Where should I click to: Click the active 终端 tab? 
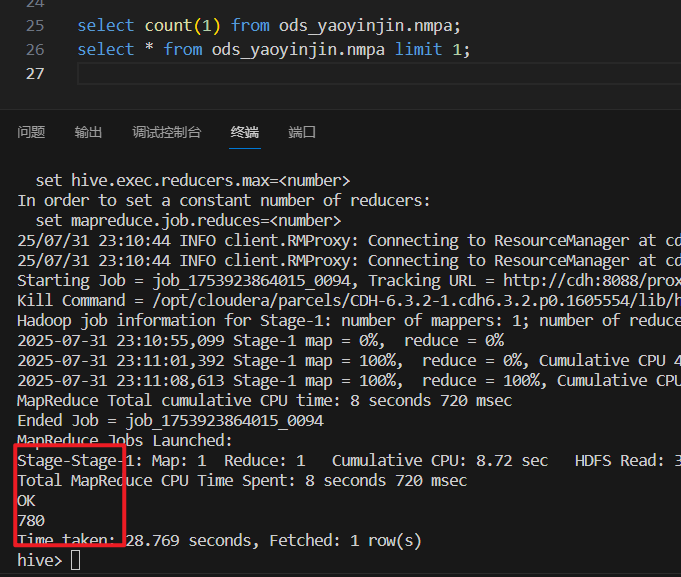(244, 132)
